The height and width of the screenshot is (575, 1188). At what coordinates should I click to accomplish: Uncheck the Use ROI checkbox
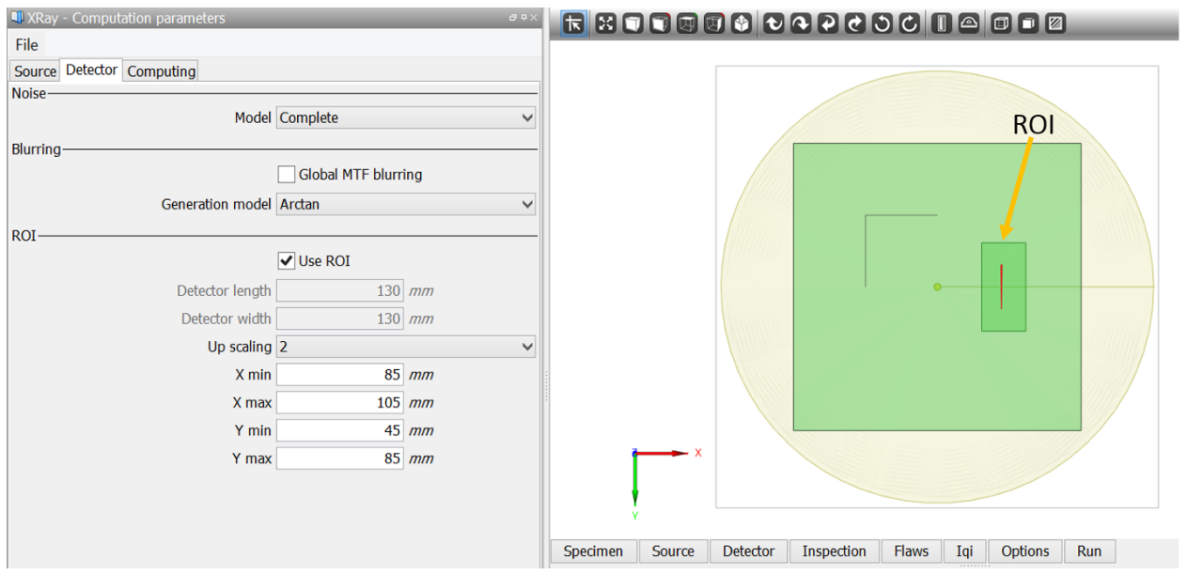pyautogui.click(x=287, y=261)
